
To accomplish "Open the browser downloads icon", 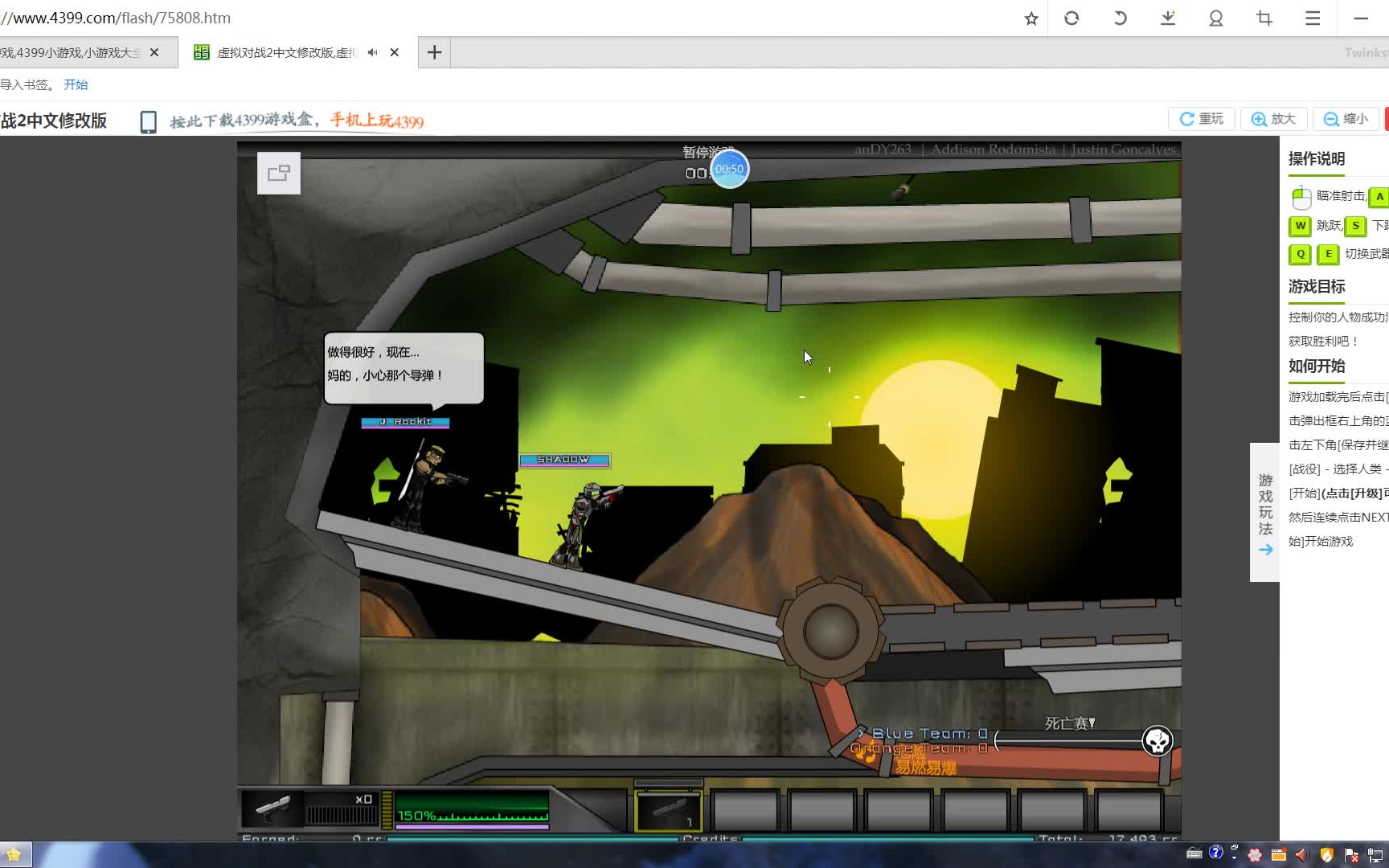I will 1168,18.
